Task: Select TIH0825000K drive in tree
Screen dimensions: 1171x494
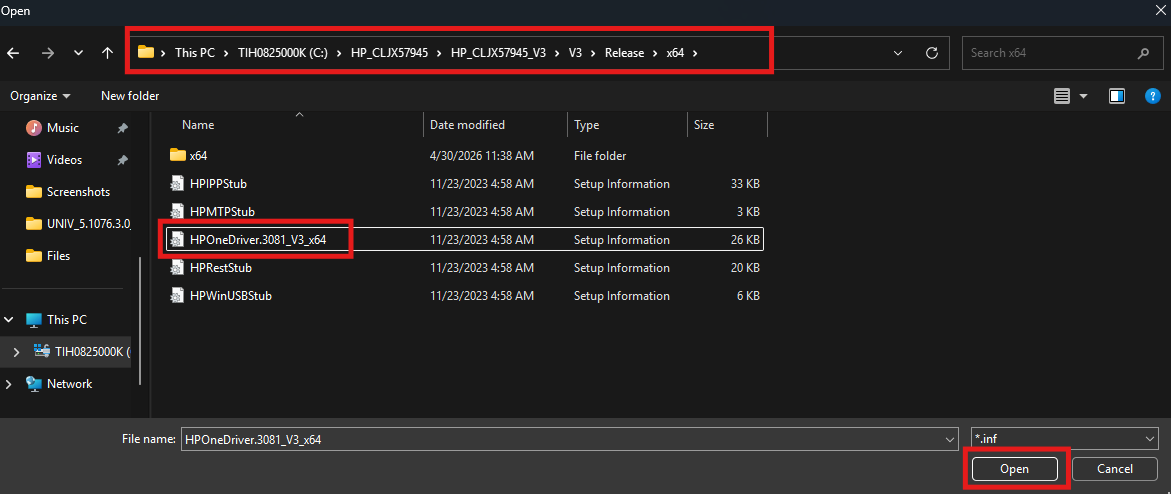Action: [x=93, y=352]
